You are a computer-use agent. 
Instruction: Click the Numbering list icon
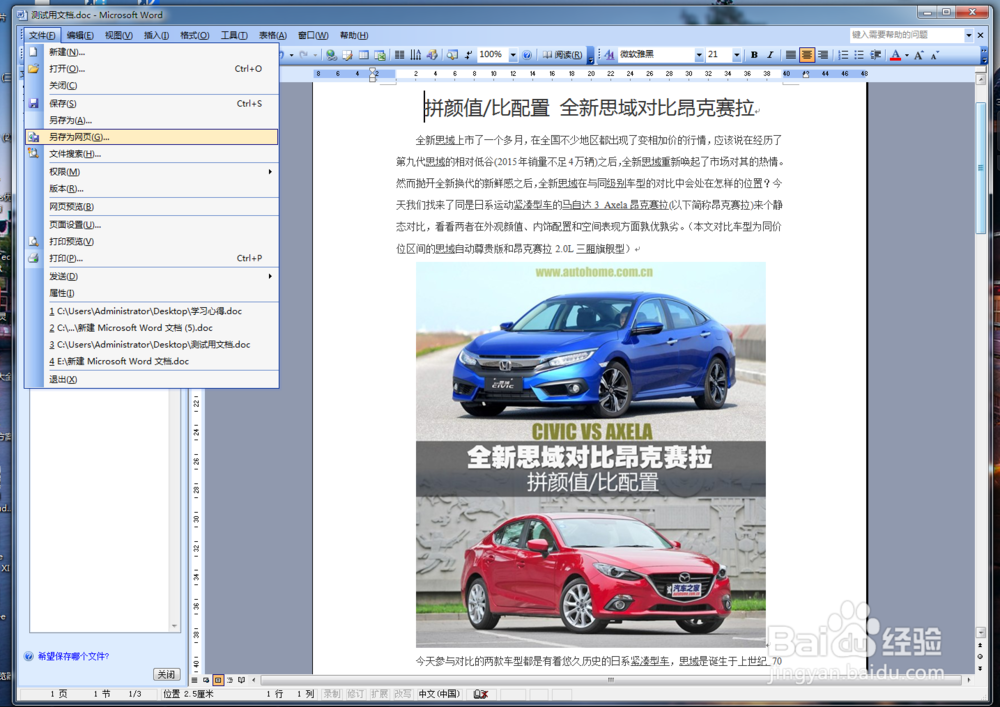tap(843, 55)
